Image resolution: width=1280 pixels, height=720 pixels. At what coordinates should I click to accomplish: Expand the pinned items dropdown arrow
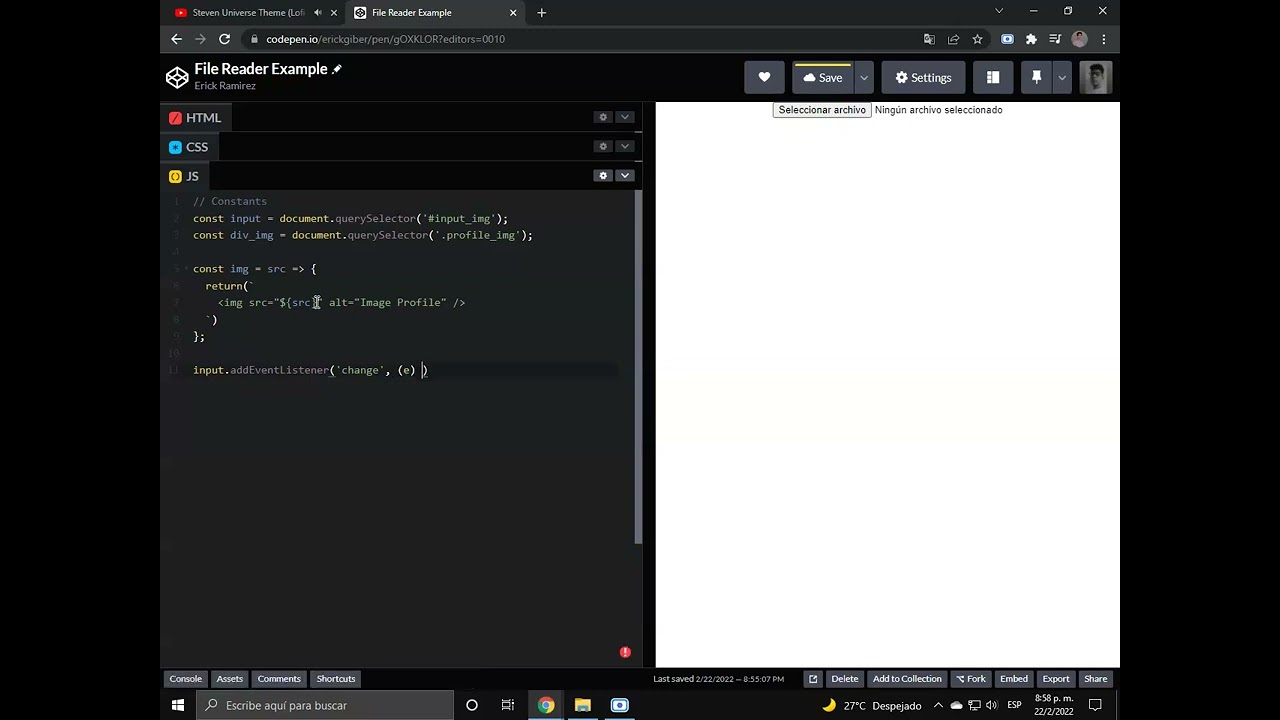[x=1062, y=77]
